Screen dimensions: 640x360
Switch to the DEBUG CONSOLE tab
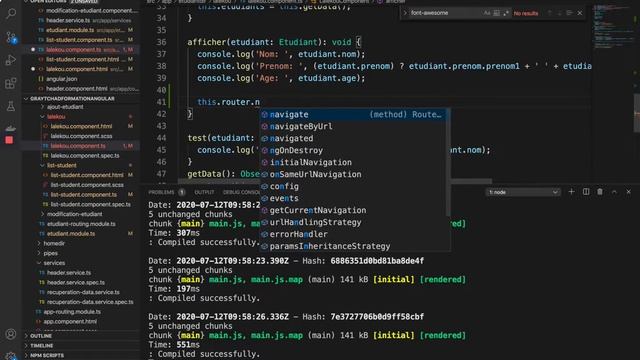[241, 192]
